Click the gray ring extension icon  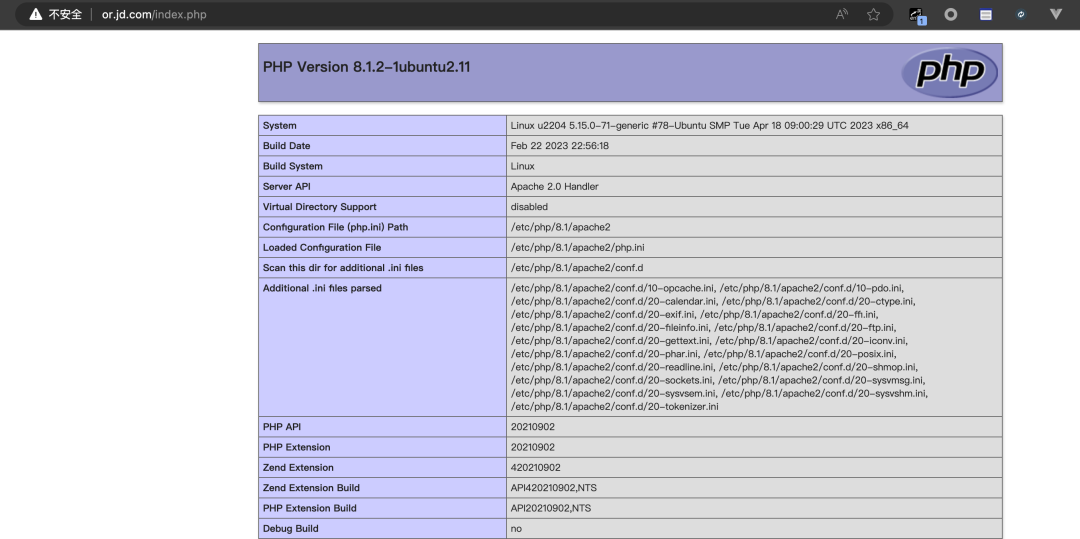(951, 14)
